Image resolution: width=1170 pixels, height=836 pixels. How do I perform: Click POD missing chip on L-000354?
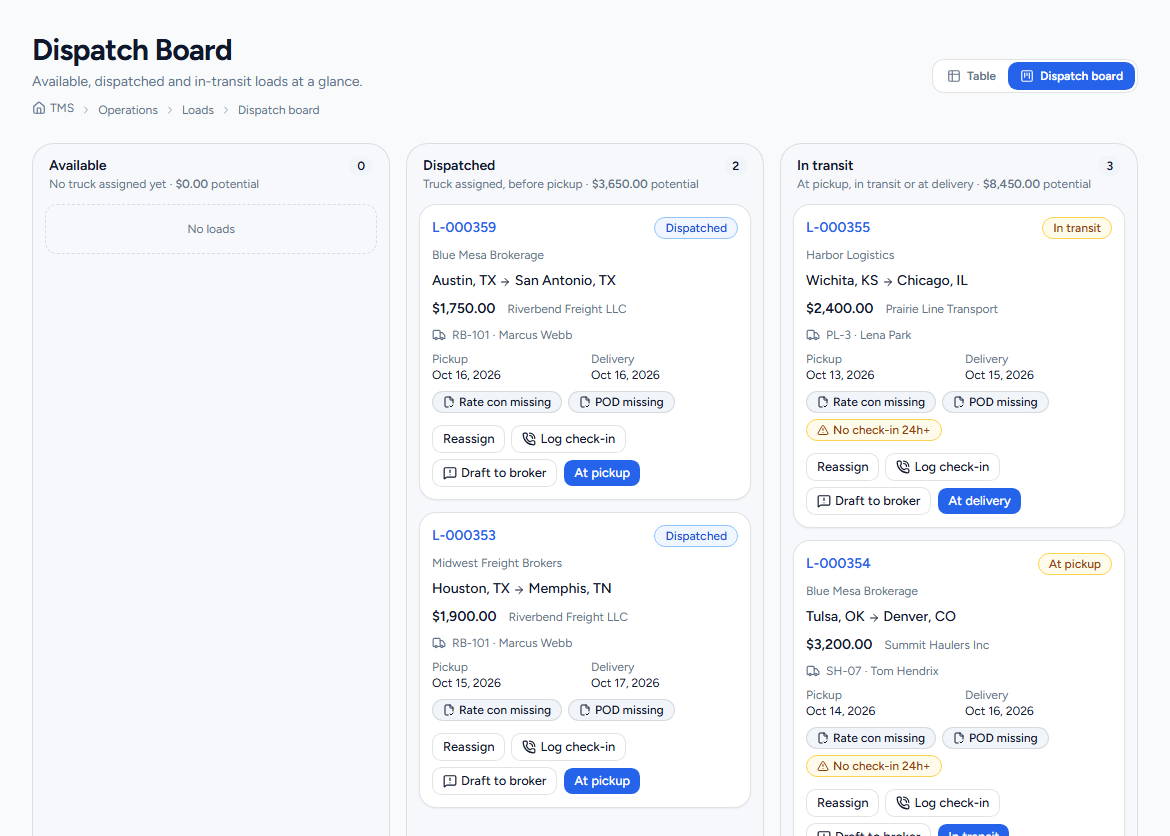995,738
